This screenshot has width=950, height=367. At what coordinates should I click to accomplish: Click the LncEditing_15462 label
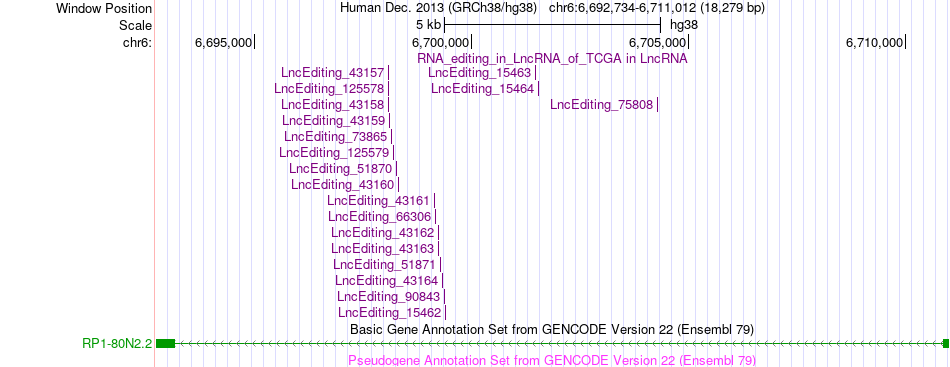pyautogui.click(x=390, y=313)
